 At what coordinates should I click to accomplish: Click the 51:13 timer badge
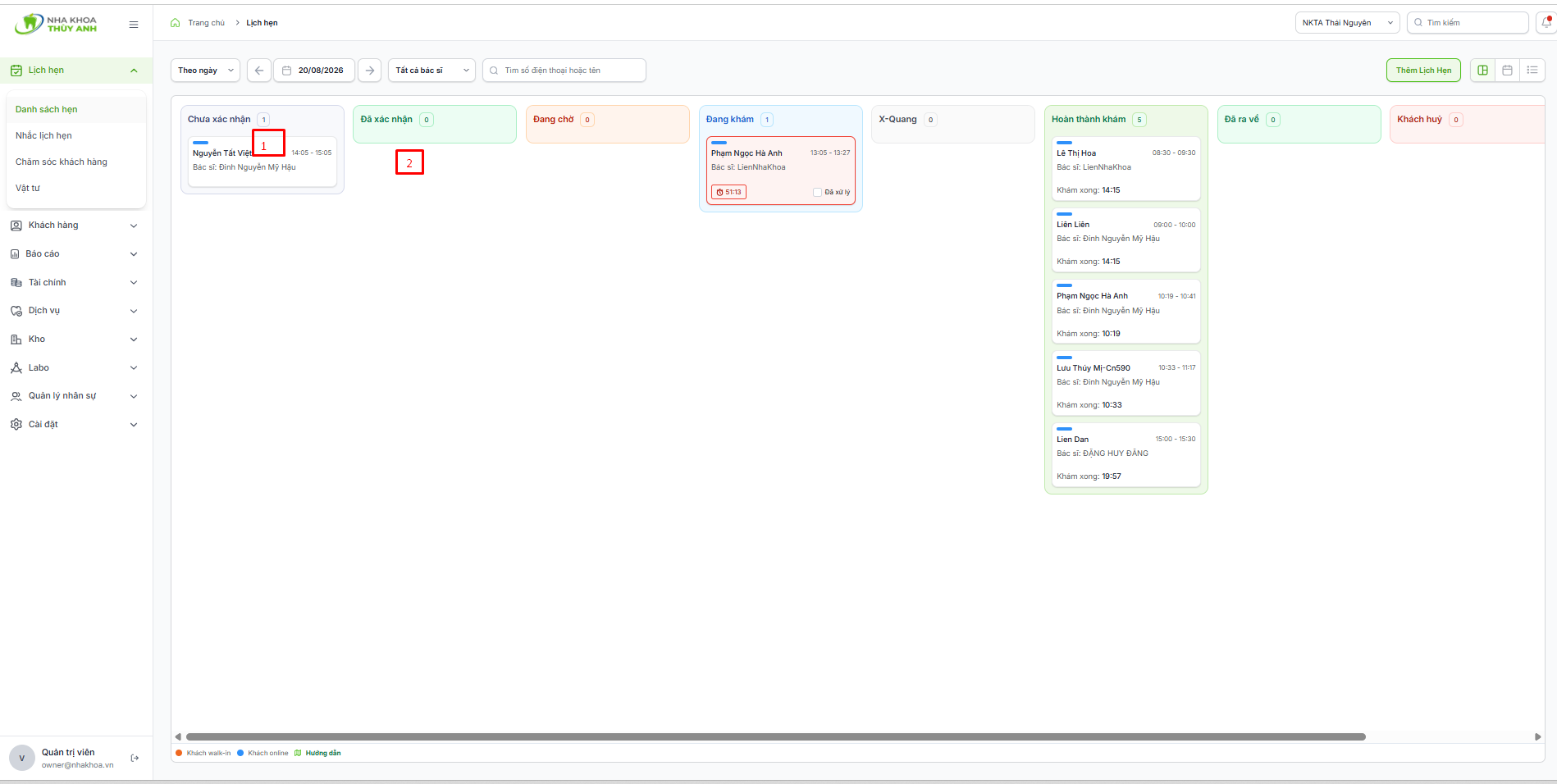coord(728,192)
